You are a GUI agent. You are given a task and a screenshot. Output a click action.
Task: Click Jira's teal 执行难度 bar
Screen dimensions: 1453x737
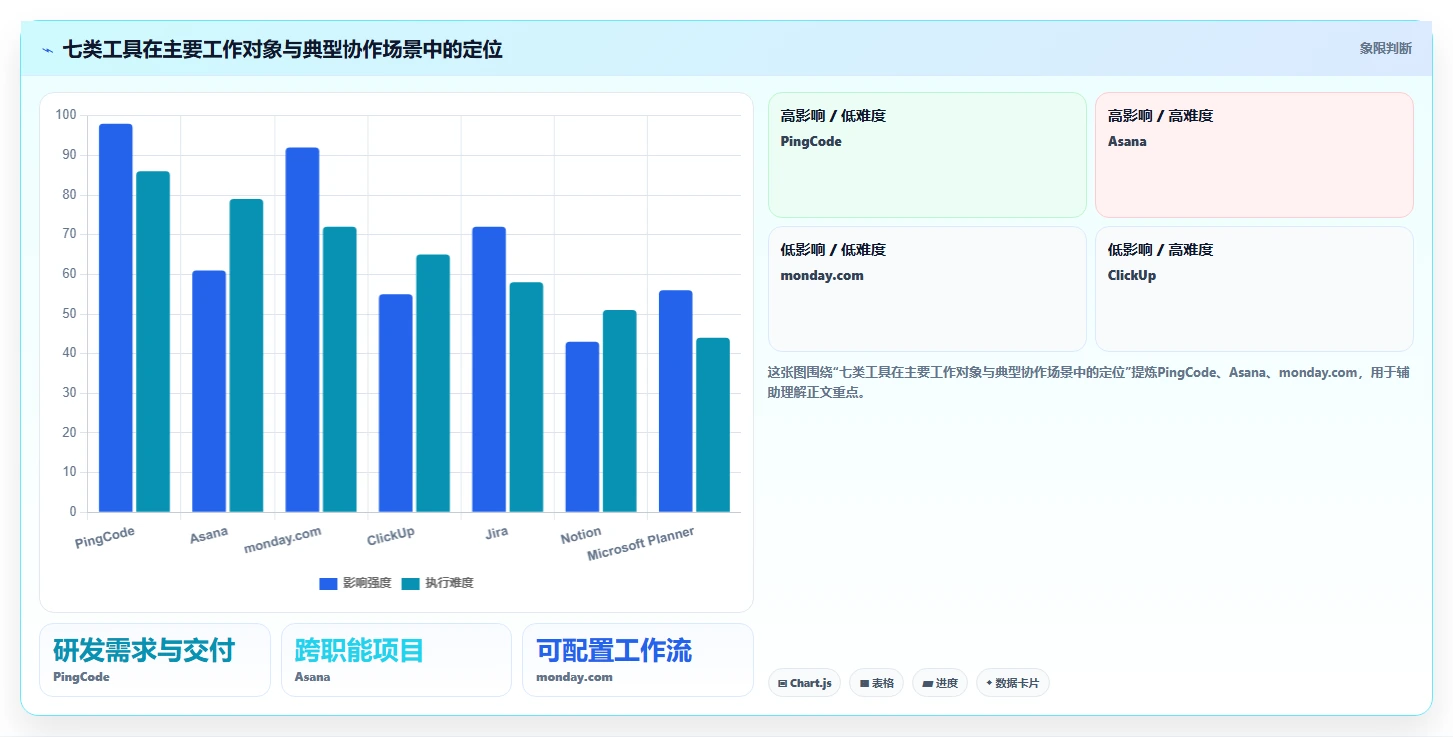click(x=526, y=397)
